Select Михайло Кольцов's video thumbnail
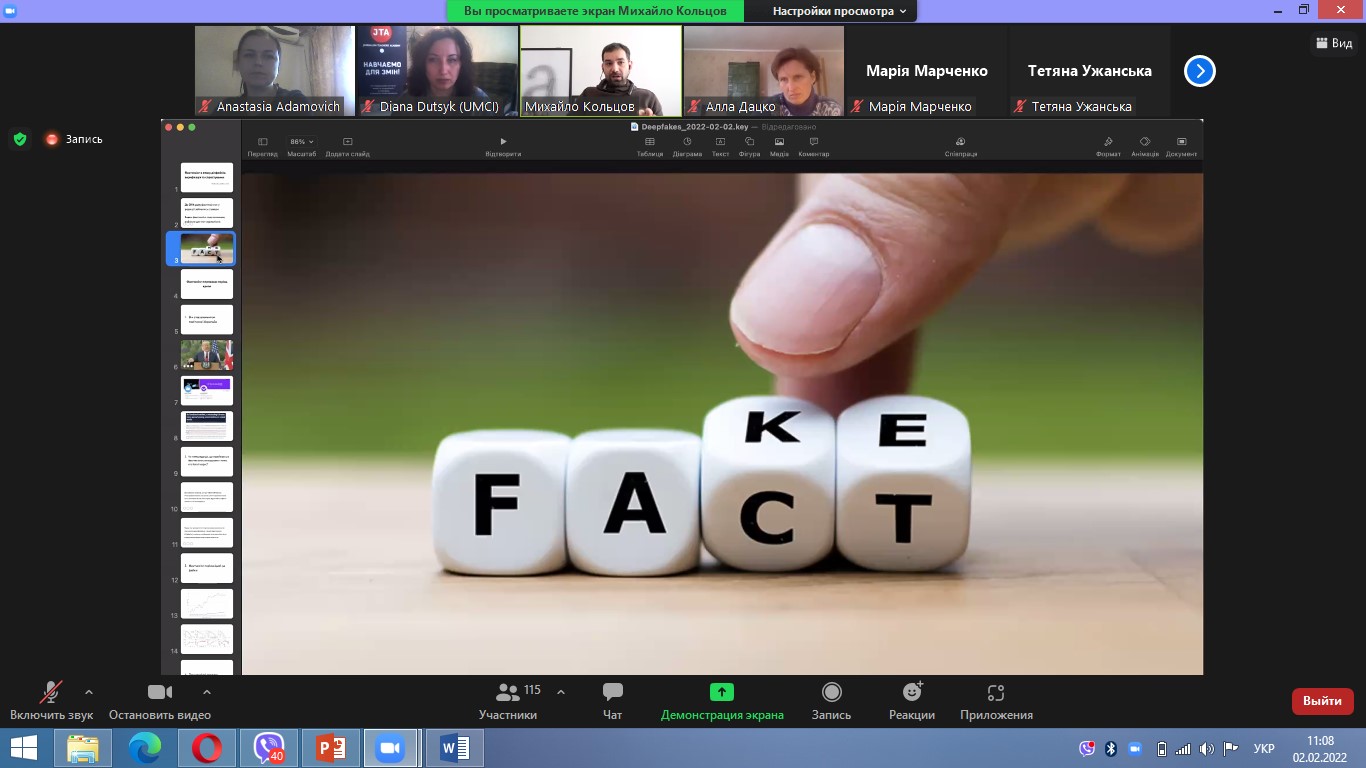Image resolution: width=1366 pixels, height=768 pixels. click(601, 70)
